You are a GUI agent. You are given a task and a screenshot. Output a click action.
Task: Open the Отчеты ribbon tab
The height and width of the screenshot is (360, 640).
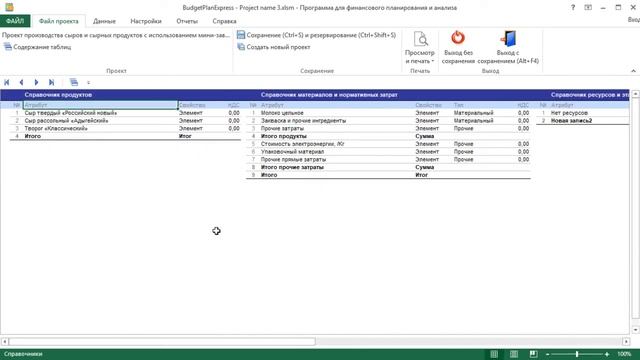pos(187,21)
